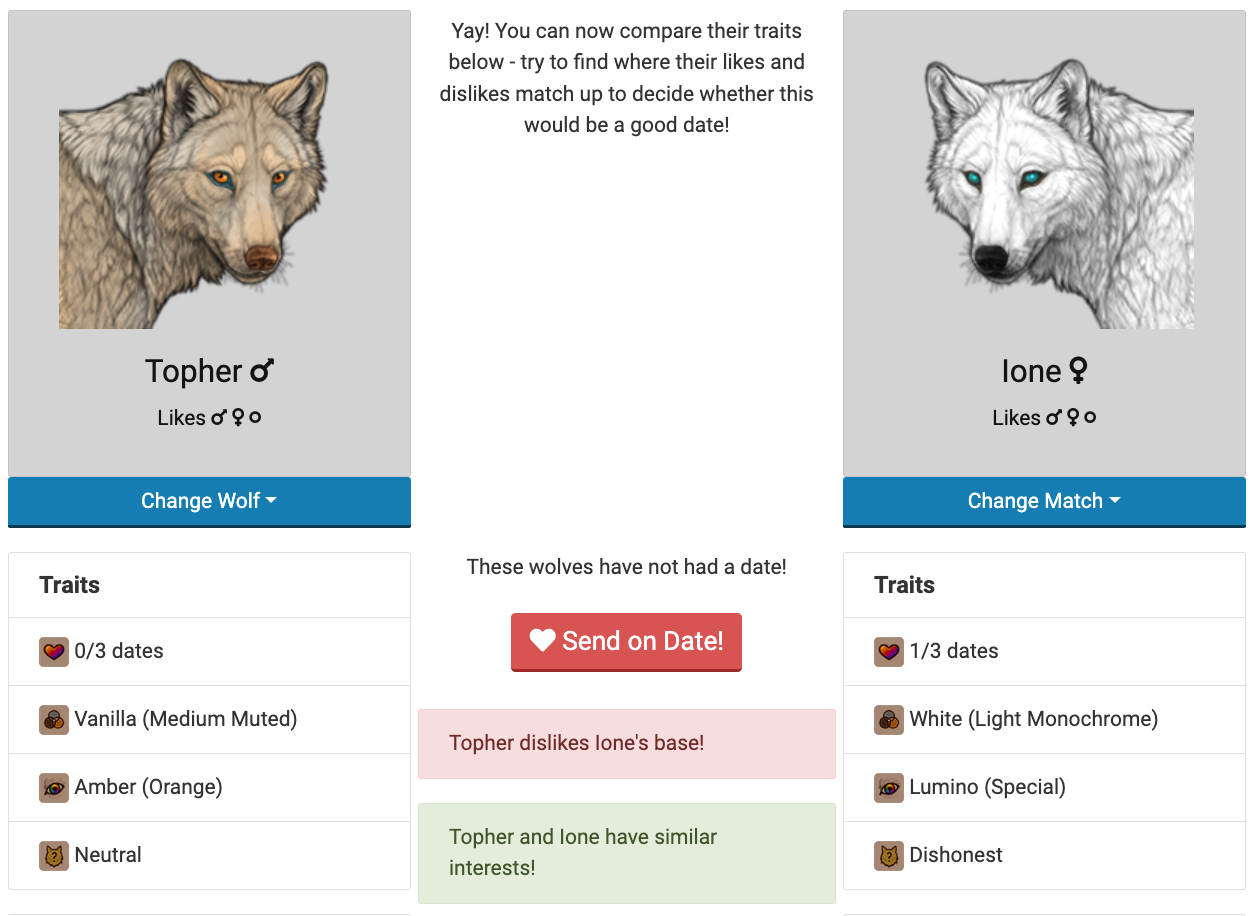Click the eye icon beside Lumino (Special)
This screenshot has height=916, width=1256.
tap(888, 788)
